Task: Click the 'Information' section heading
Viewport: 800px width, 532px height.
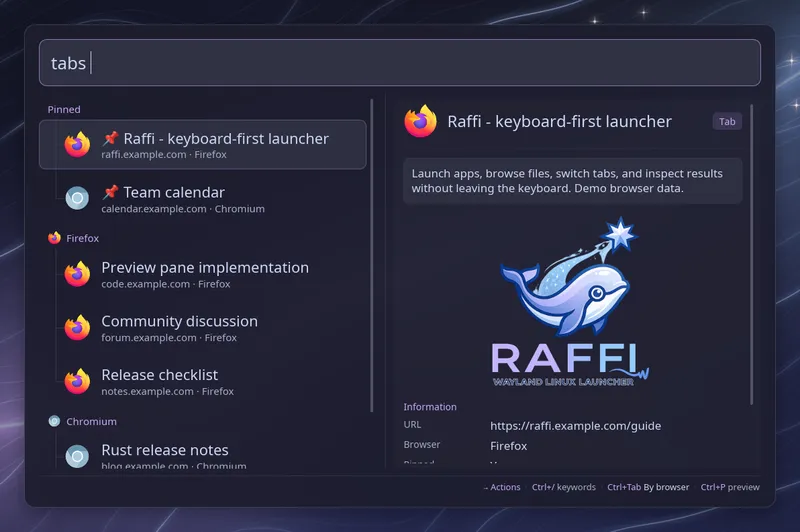Action: click(430, 407)
